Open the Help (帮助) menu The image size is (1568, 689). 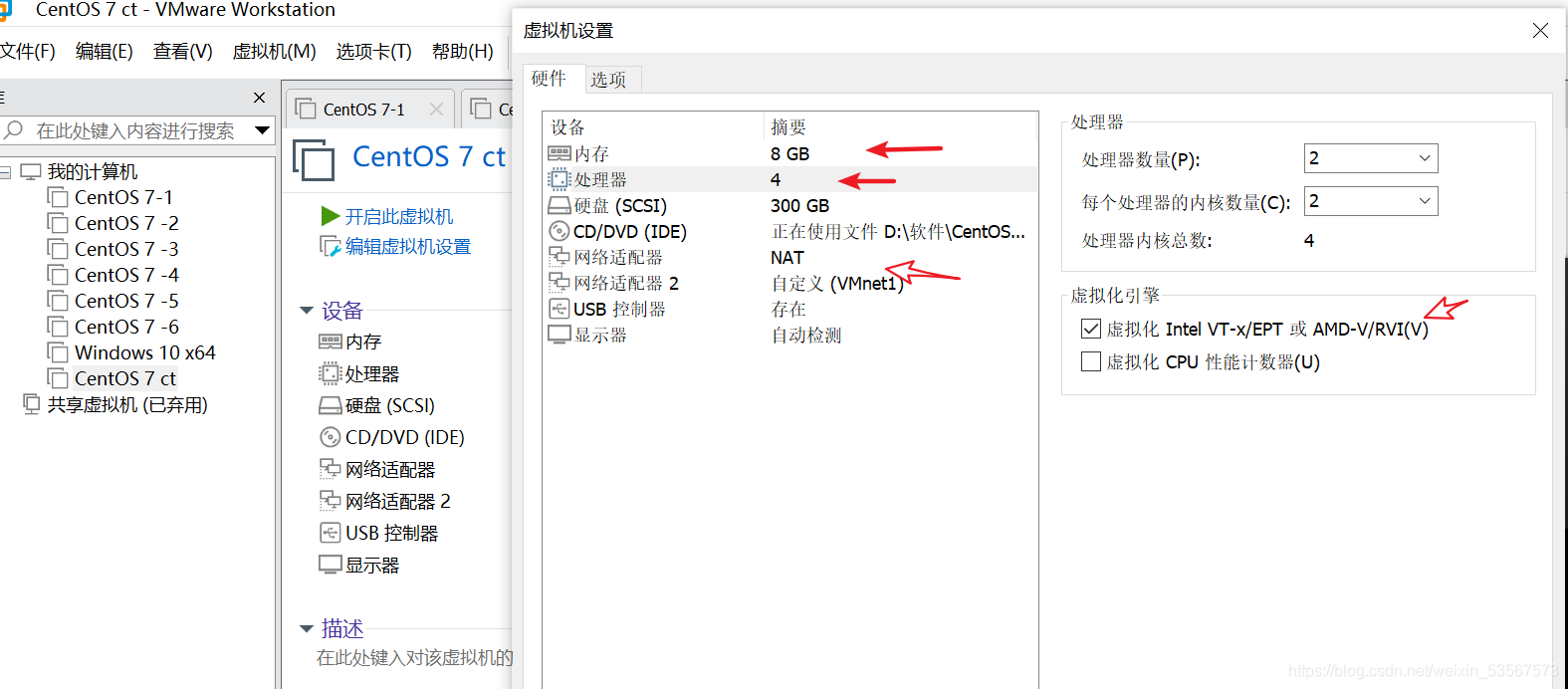tap(463, 51)
